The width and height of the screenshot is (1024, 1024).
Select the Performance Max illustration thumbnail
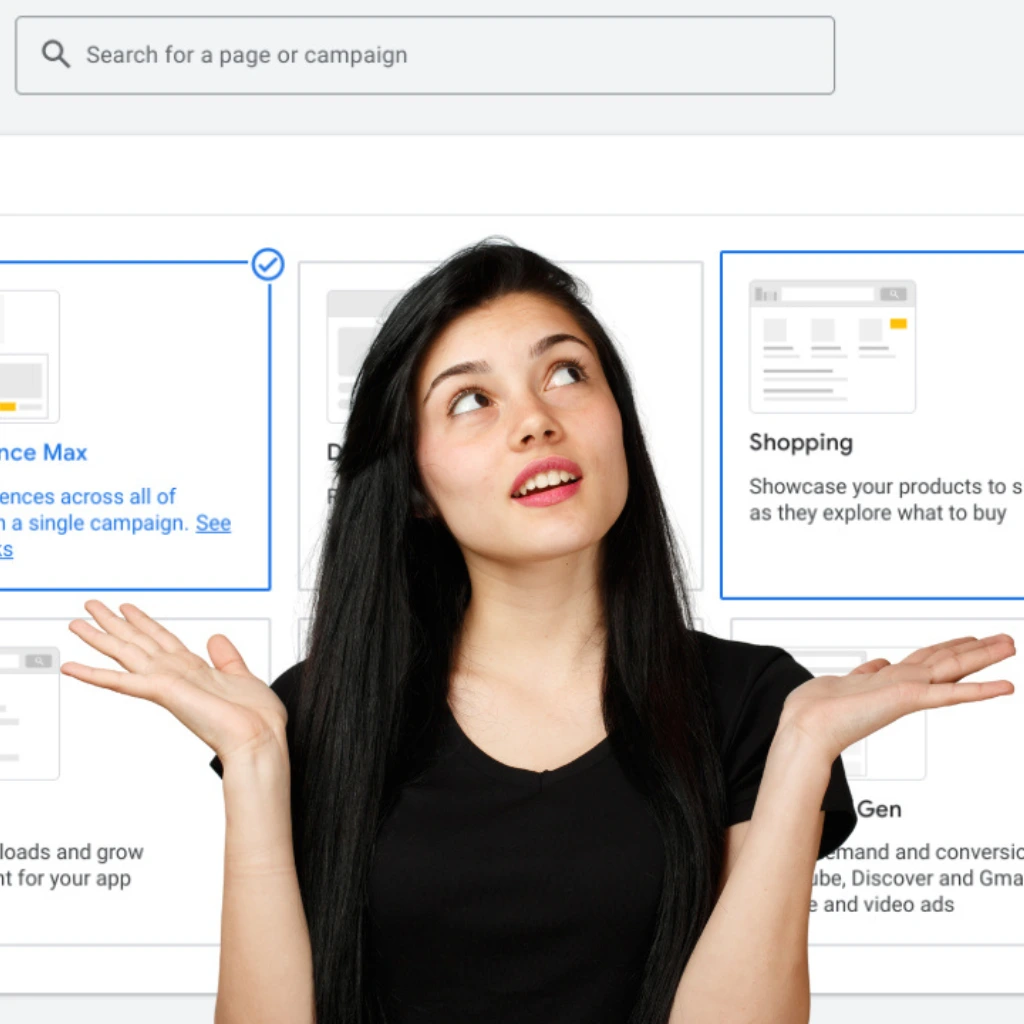[29, 356]
